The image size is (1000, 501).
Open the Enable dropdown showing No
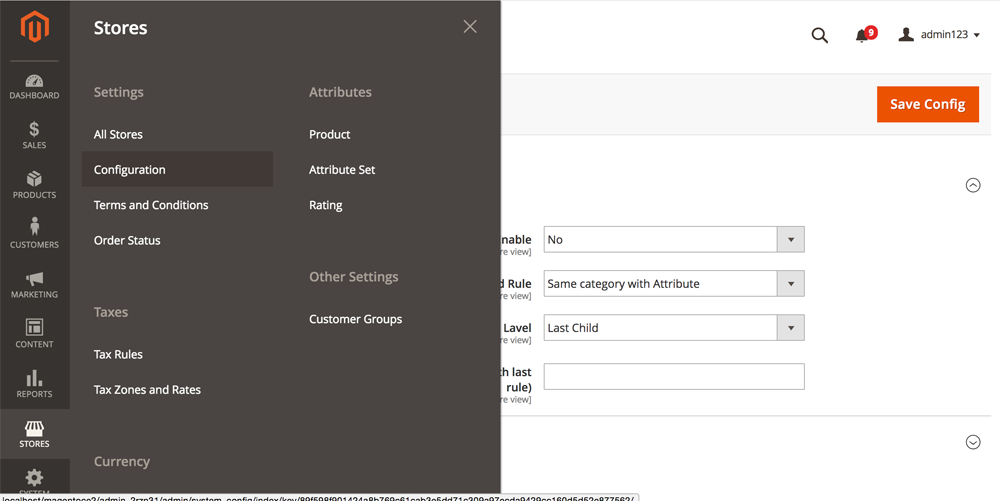(x=673, y=240)
